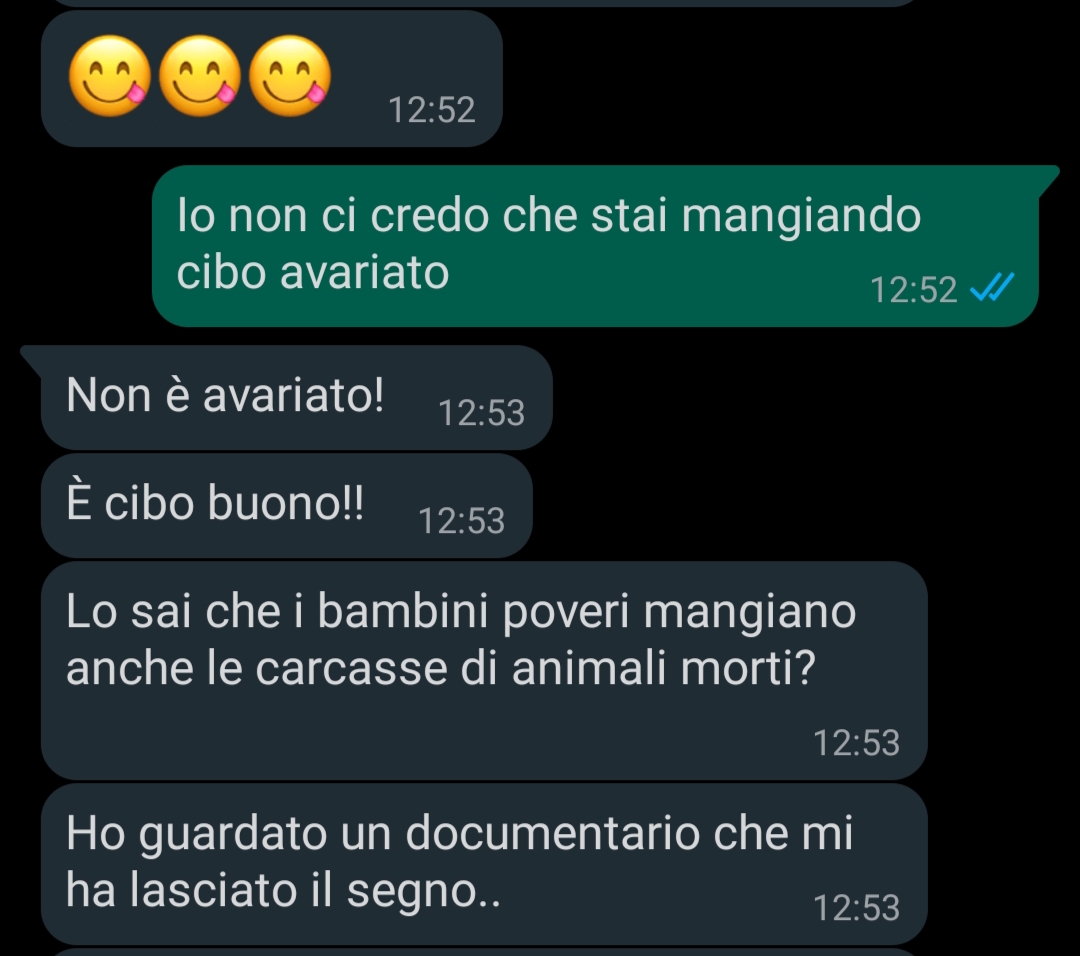Select the green 'Io non ci credo' message
The height and width of the screenshot is (956, 1080).
(595, 246)
